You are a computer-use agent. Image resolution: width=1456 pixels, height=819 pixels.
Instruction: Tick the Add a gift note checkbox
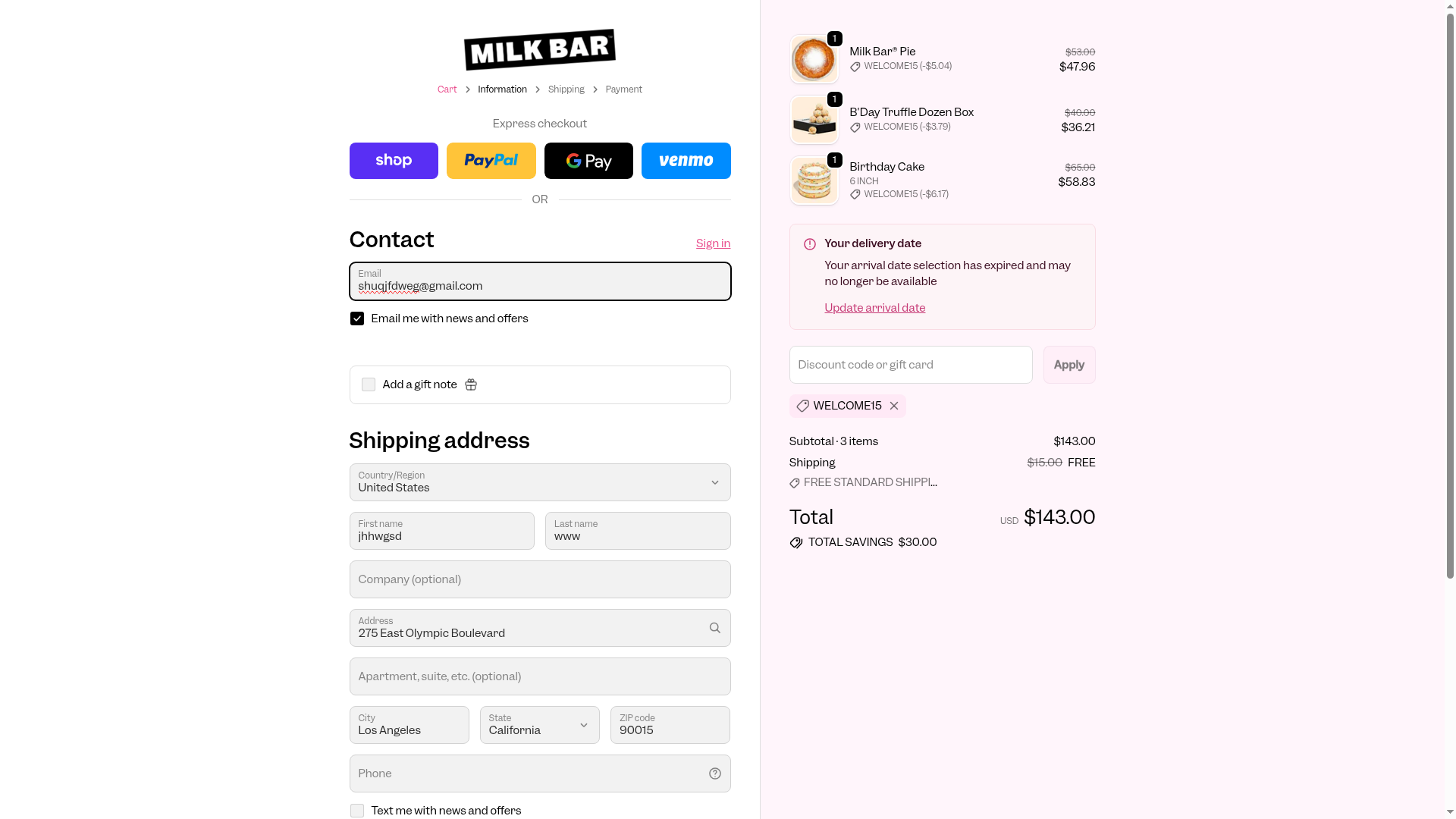click(369, 385)
